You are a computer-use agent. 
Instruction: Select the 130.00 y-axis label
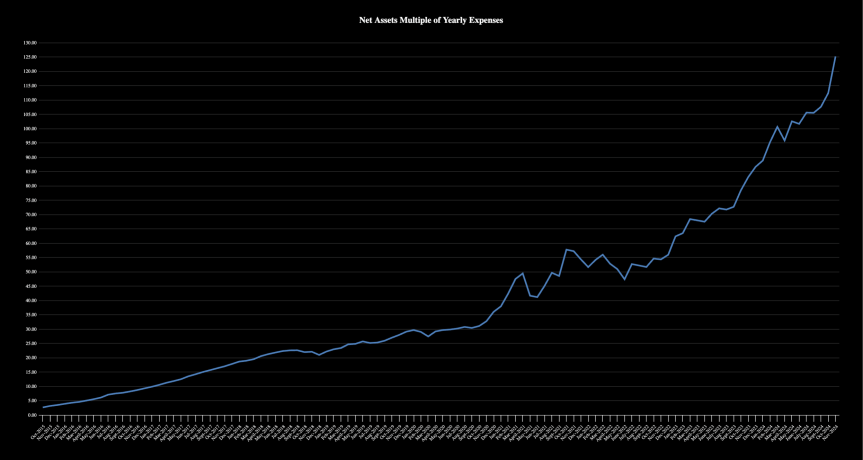tap(30, 43)
